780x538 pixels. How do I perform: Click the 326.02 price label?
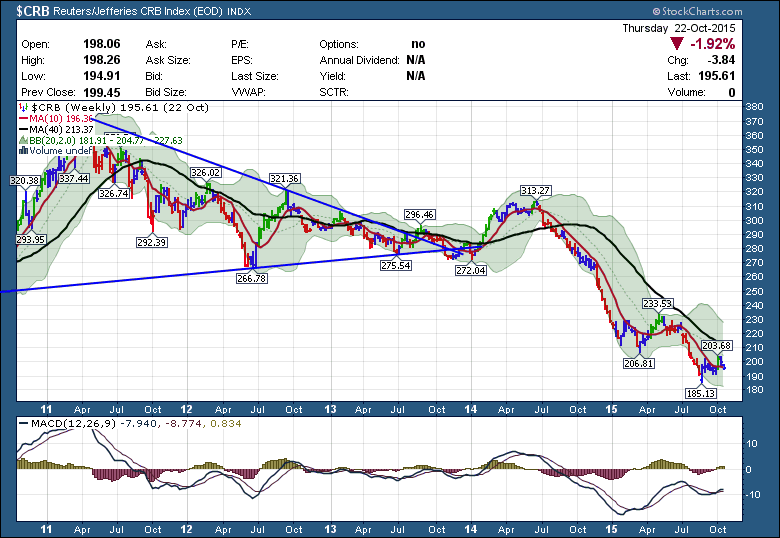coord(205,172)
